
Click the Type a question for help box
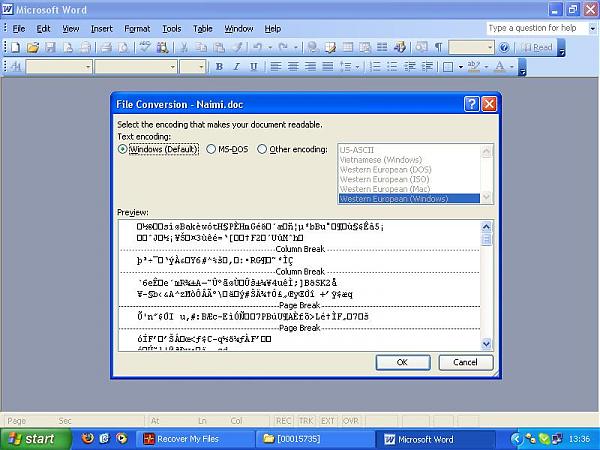click(537, 28)
